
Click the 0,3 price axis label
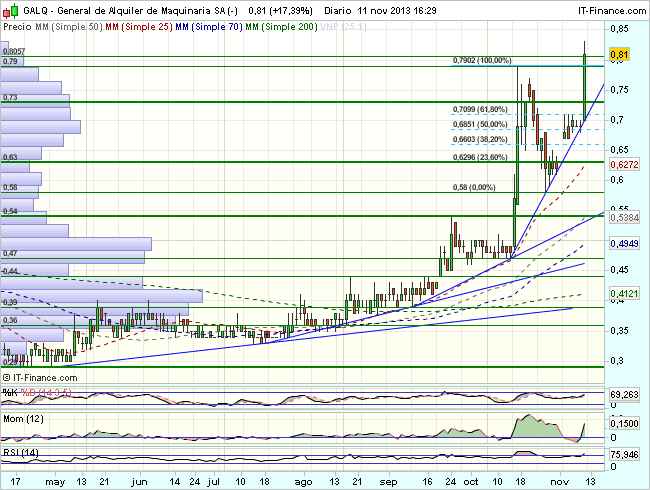click(617, 361)
